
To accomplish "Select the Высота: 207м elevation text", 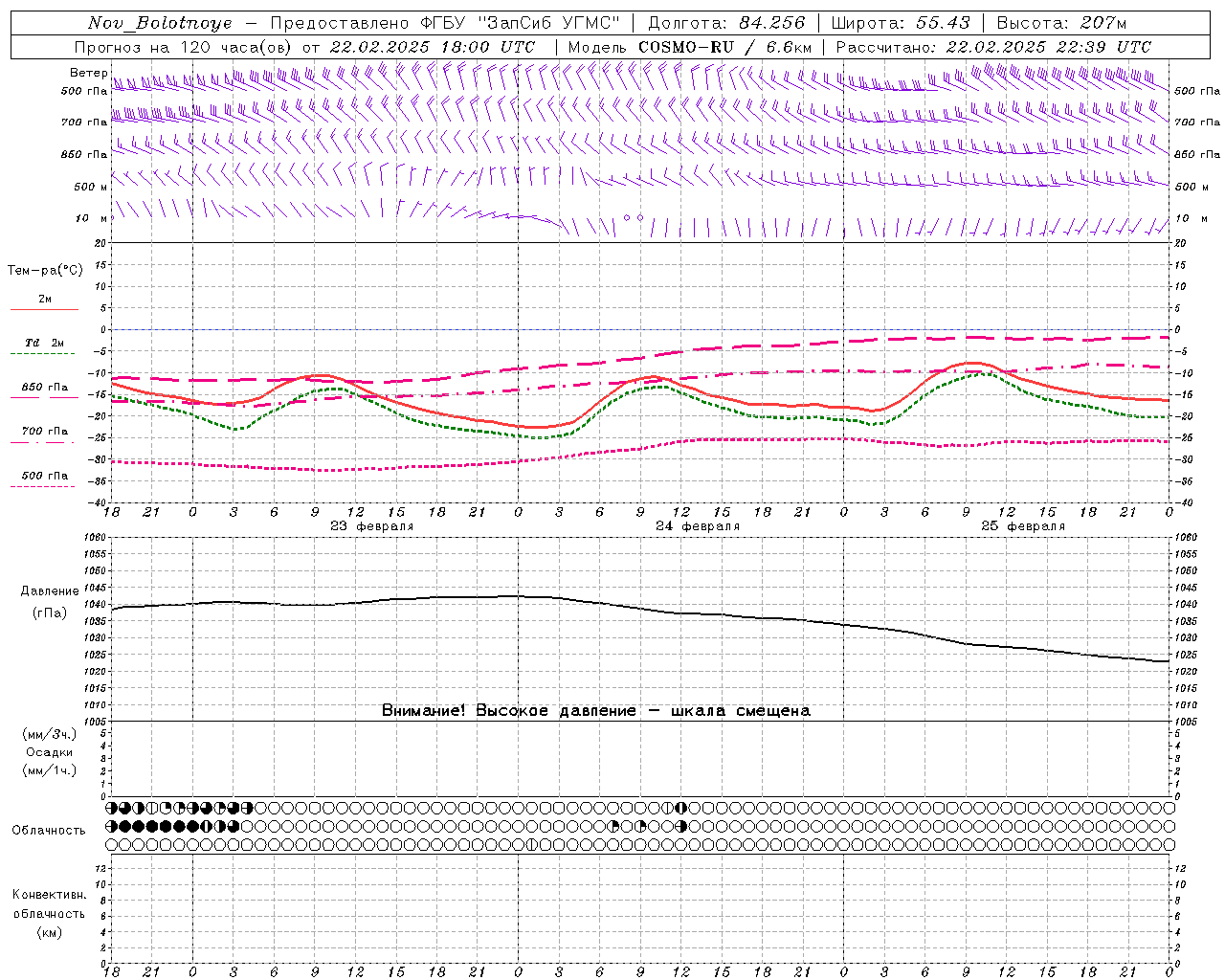I will coord(1062,23).
